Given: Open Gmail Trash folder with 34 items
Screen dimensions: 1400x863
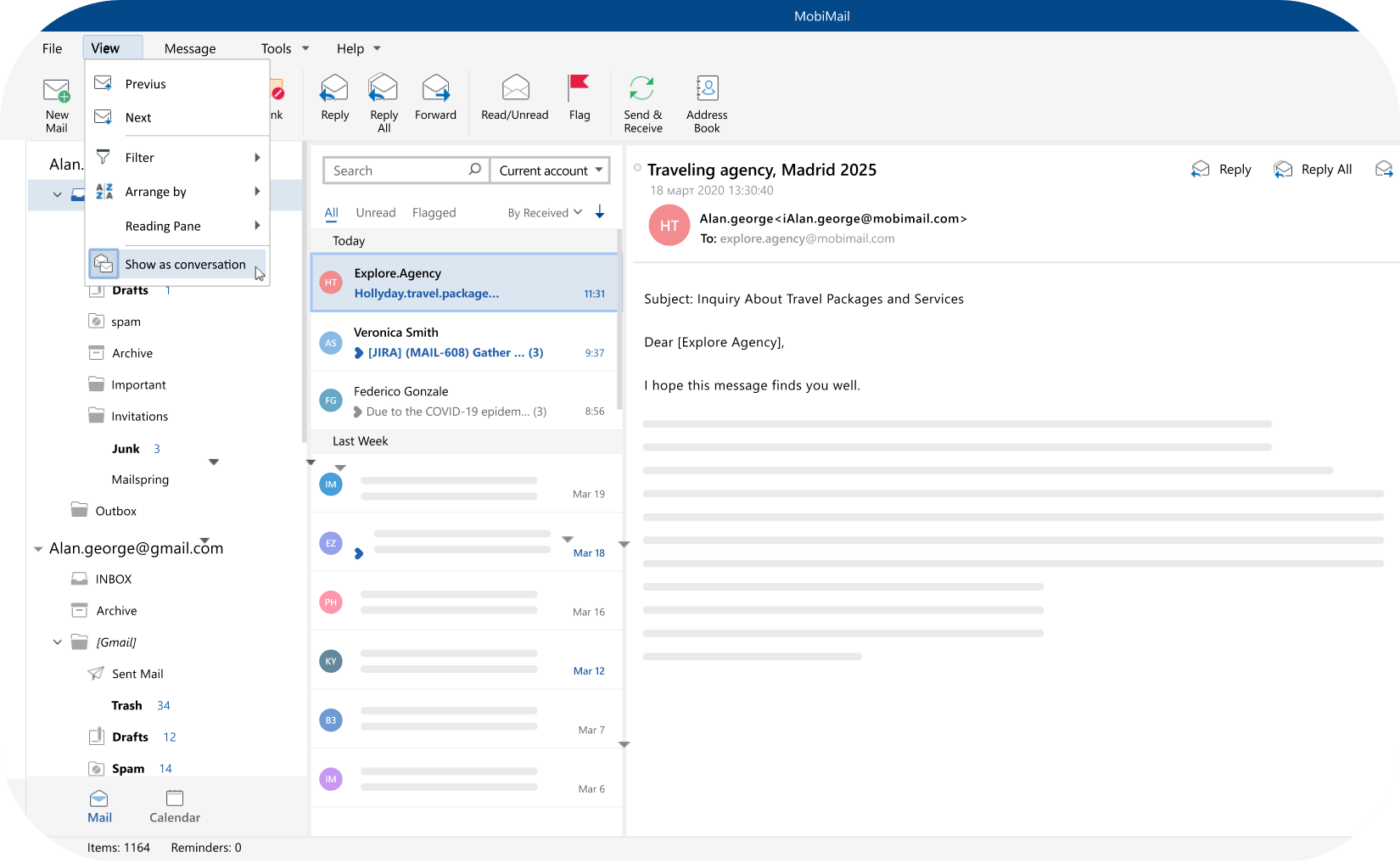Looking at the screenshot, I should pos(141,705).
